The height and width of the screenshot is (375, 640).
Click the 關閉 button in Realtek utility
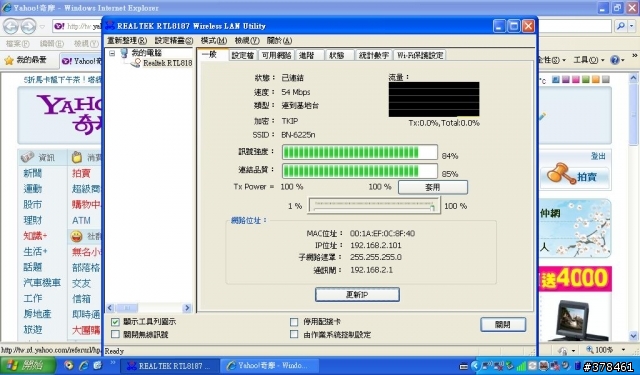503,324
